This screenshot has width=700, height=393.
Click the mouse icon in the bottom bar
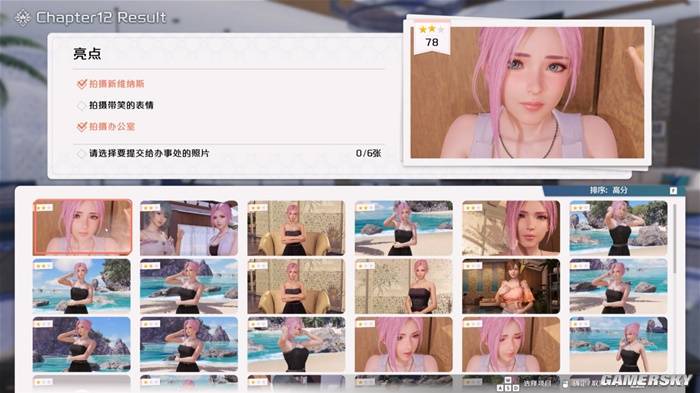point(565,384)
